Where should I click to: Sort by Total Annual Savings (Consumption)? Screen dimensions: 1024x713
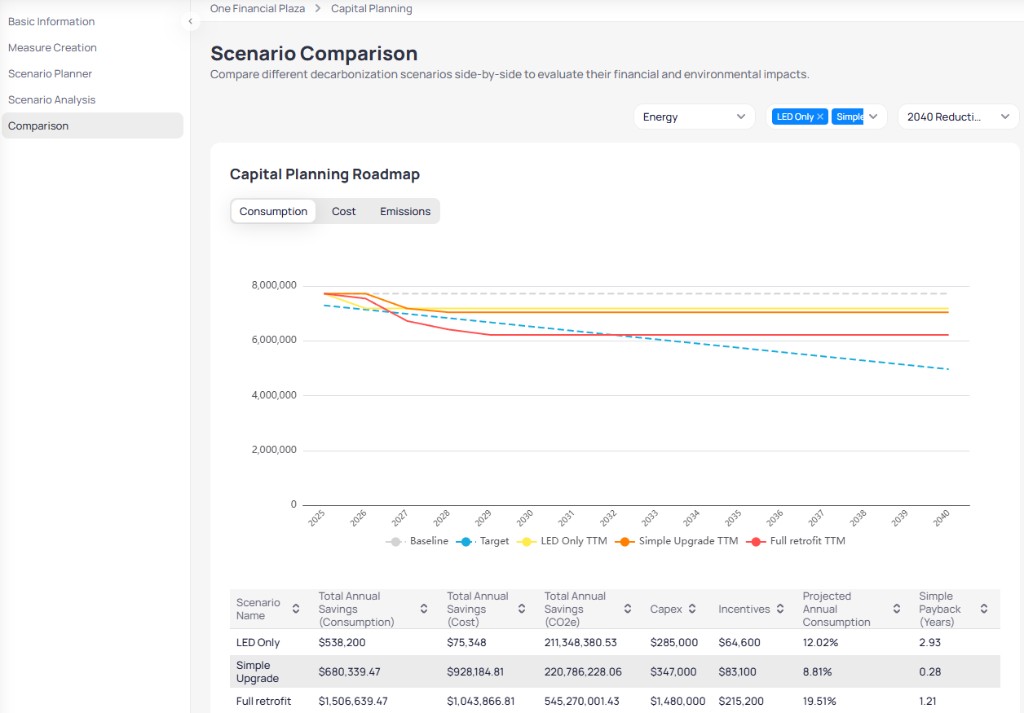click(424, 609)
